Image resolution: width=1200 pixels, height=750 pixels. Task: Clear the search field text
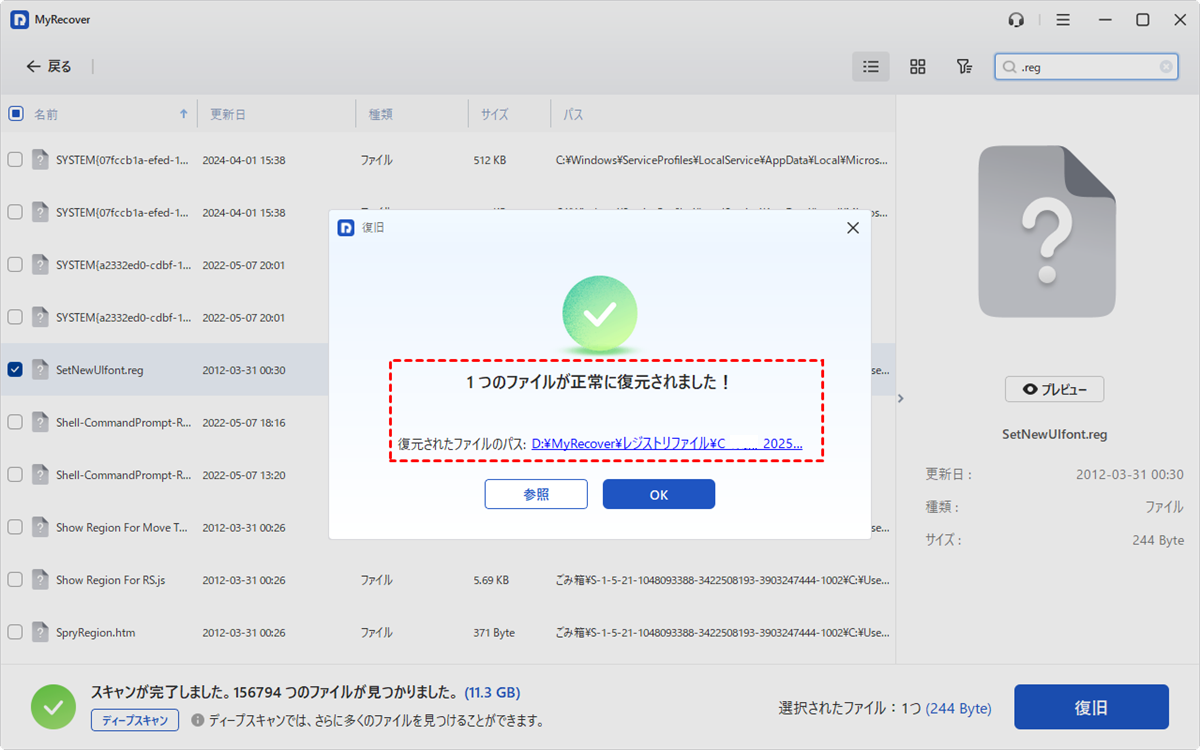click(1166, 67)
